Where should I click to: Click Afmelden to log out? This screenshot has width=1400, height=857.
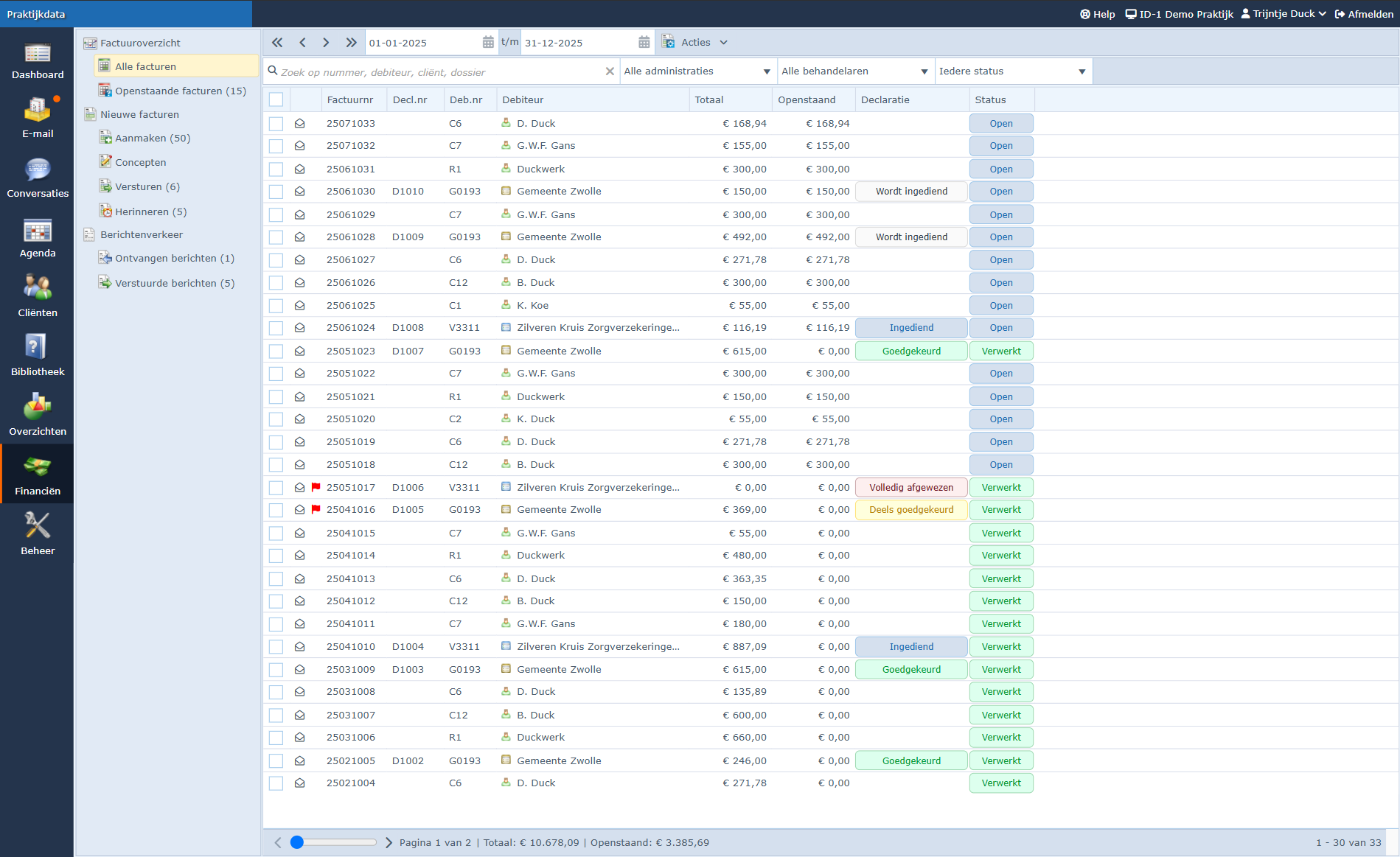click(1364, 14)
